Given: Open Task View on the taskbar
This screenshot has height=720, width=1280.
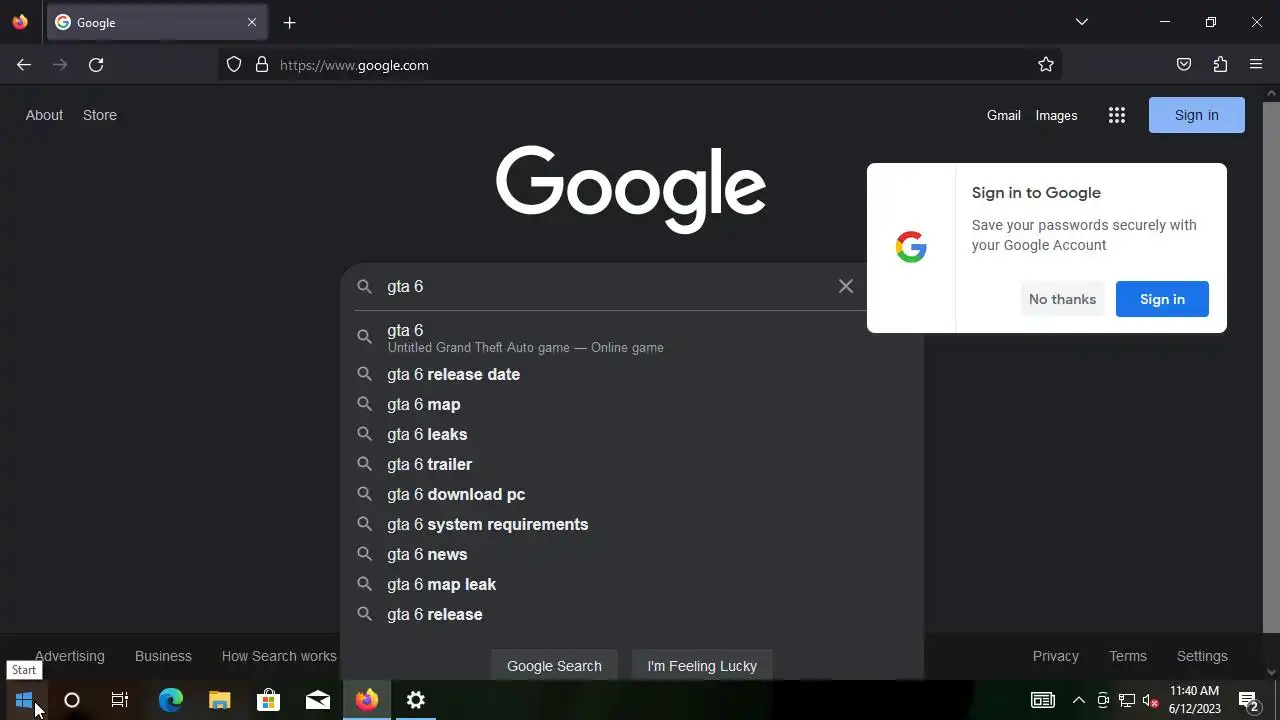Looking at the screenshot, I should coord(120,700).
